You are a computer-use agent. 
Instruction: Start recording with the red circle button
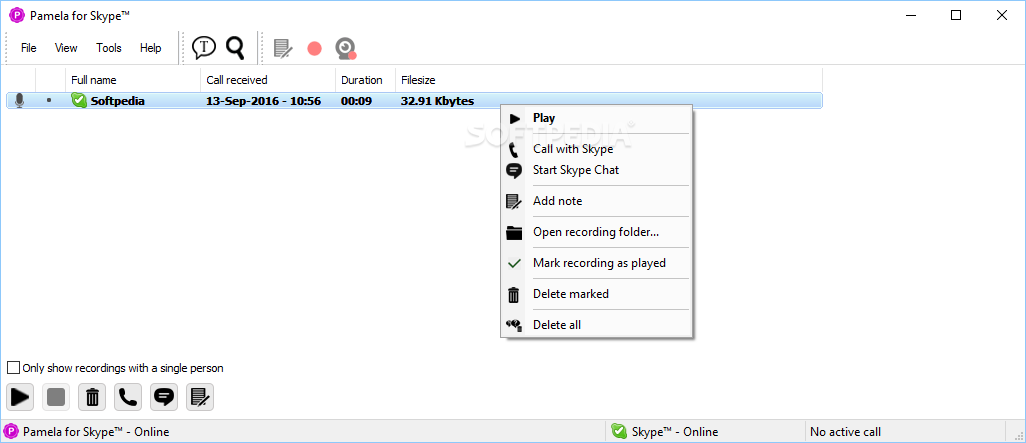click(315, 48)
